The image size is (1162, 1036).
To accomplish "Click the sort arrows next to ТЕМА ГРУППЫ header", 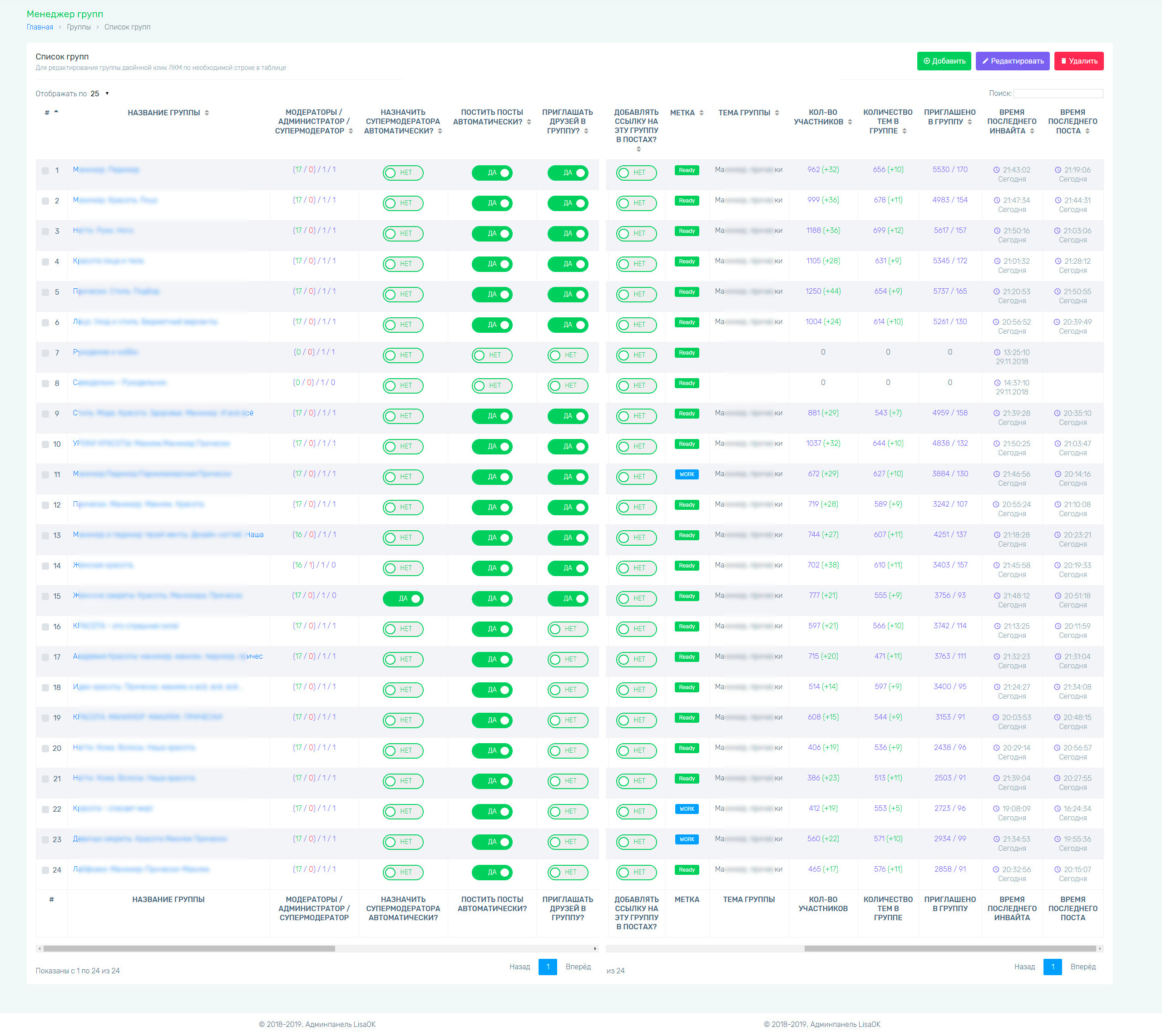I will [776, 113].
